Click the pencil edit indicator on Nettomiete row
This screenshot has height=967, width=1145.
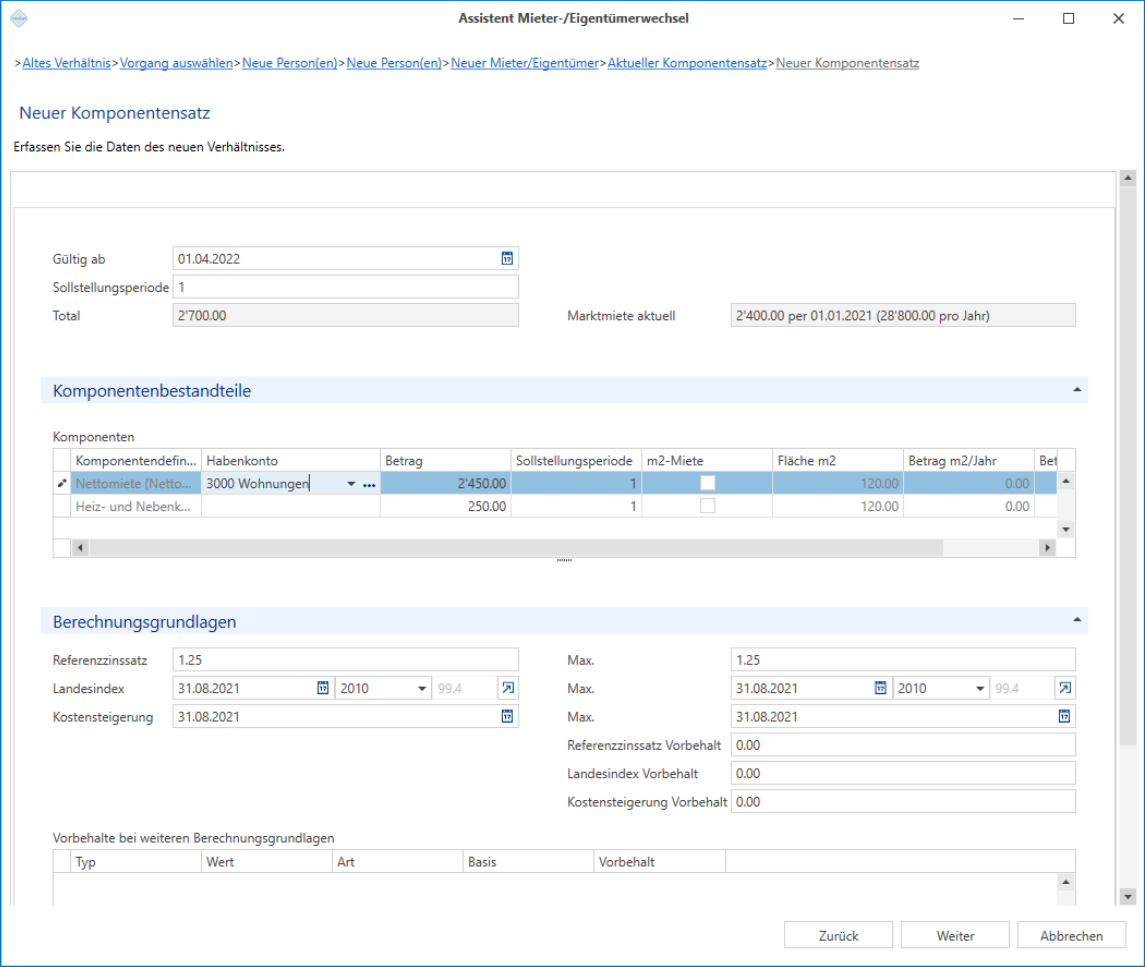pos(62,484)
